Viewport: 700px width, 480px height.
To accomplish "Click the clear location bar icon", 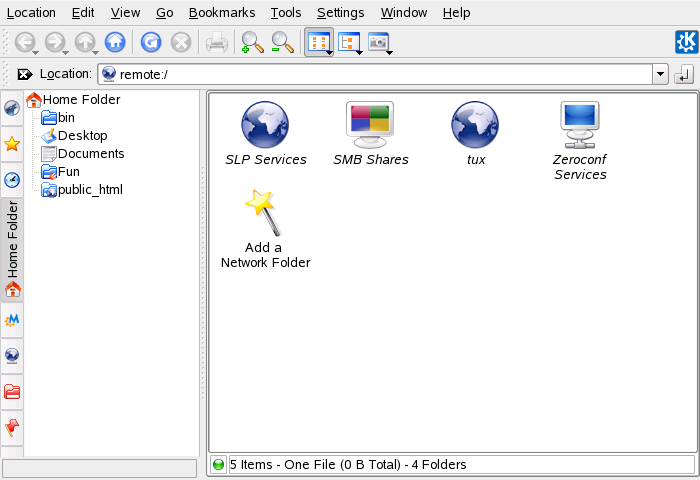I will [25, 74].
